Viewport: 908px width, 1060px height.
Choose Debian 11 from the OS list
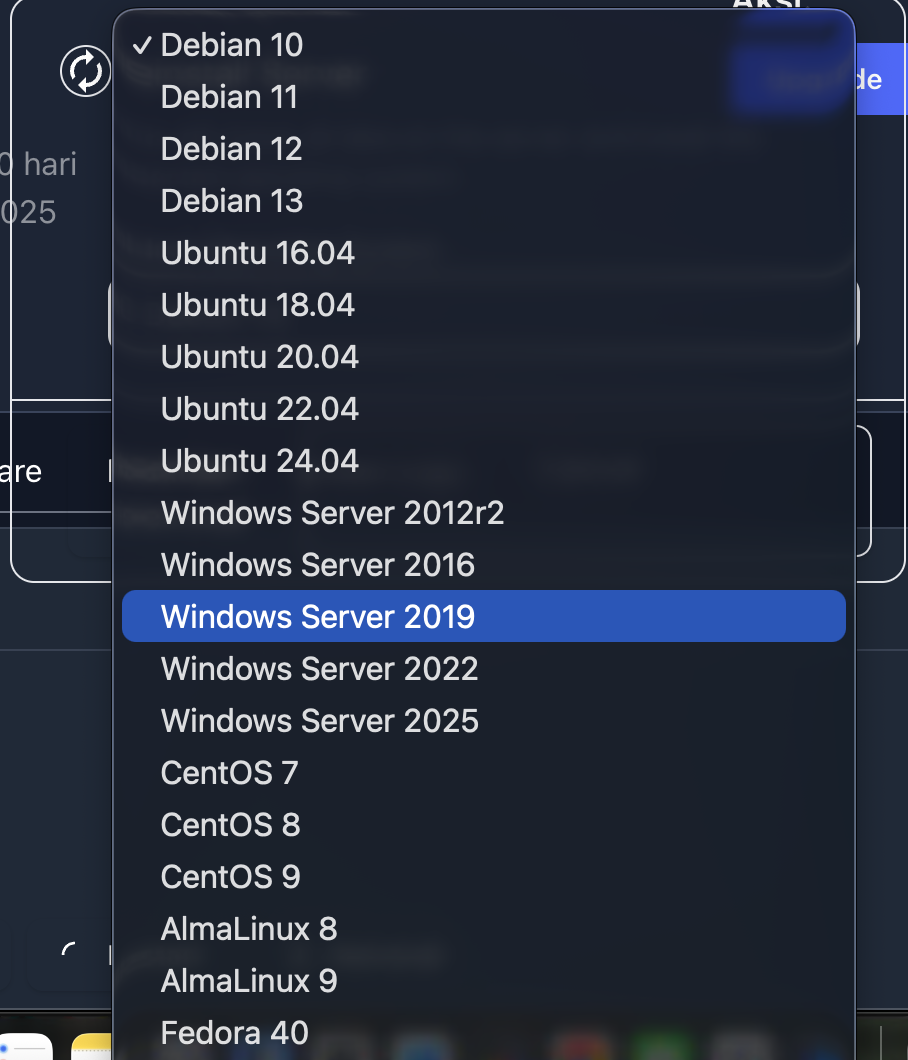[x=229, y=97]
